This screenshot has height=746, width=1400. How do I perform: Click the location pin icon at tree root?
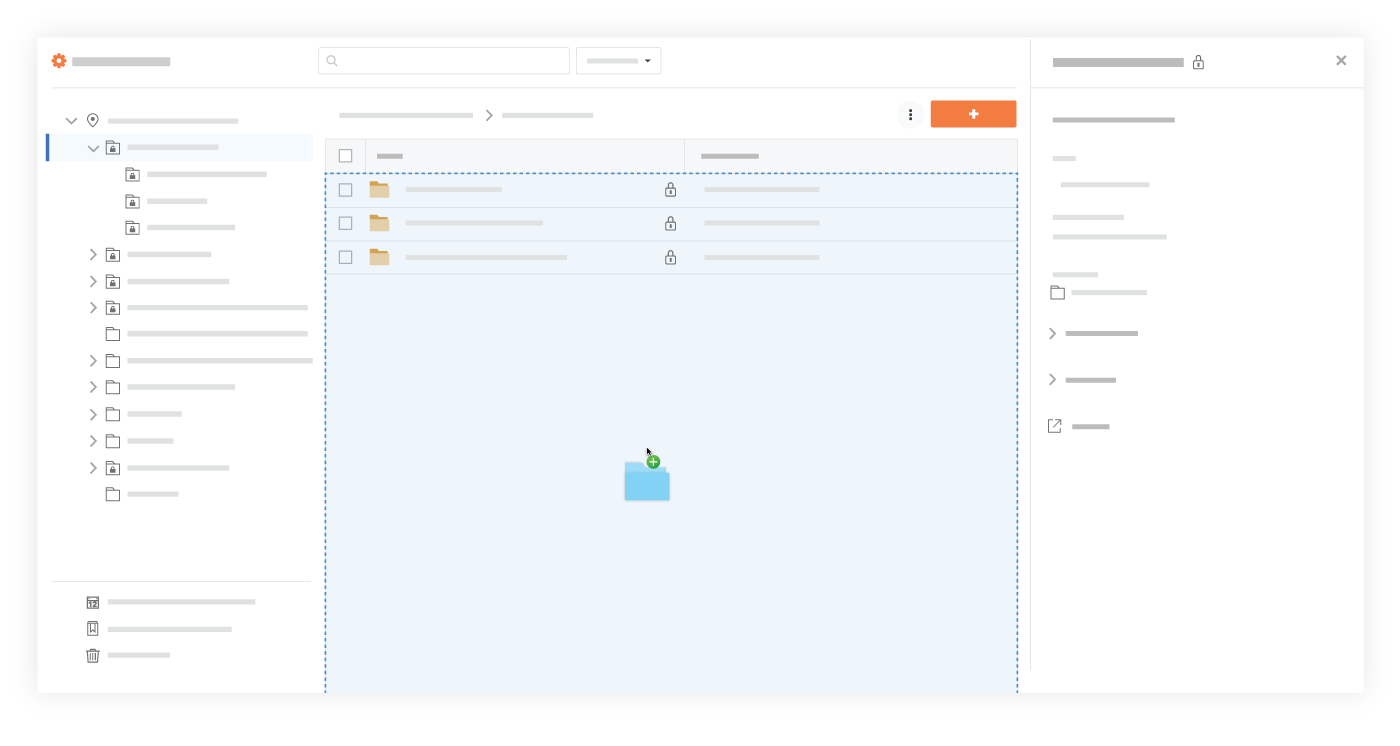(x=93, y=121)
